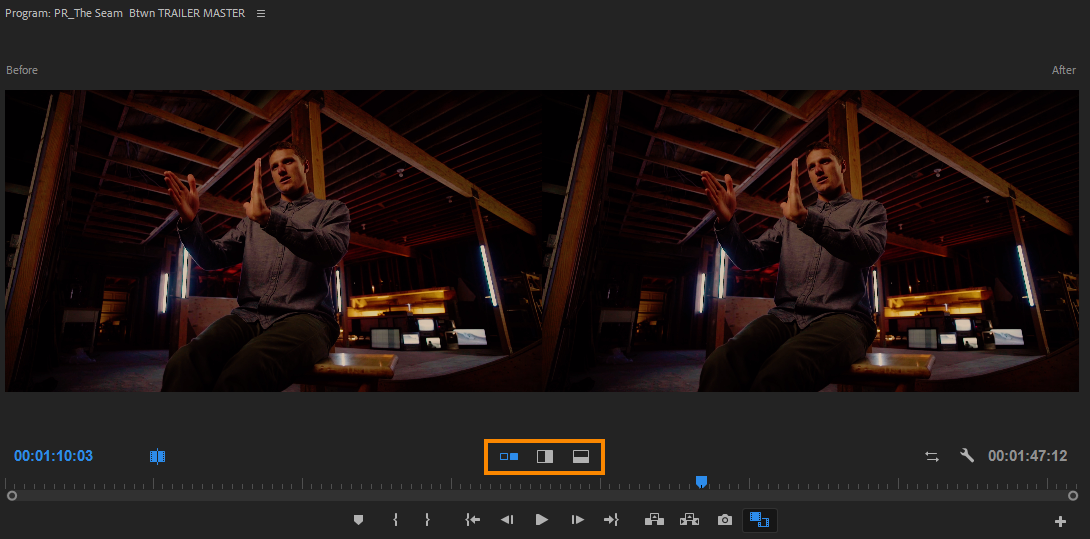Select side-by-side comparison layout
Screen dimensions: 1090x539
pyautogui.click(x=509, y=457)
